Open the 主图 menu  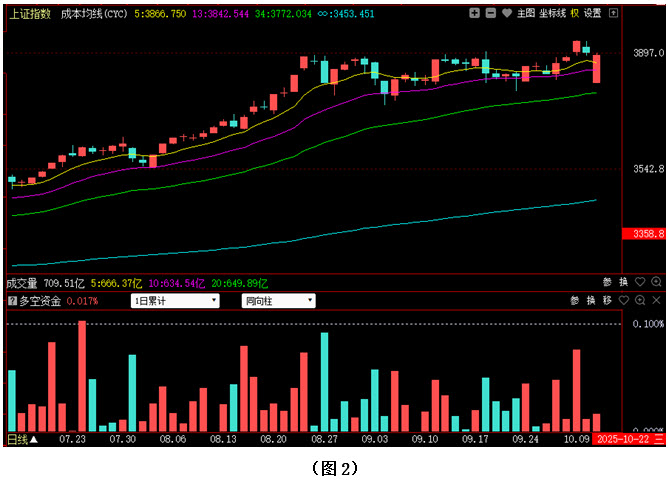pos(526,14)
